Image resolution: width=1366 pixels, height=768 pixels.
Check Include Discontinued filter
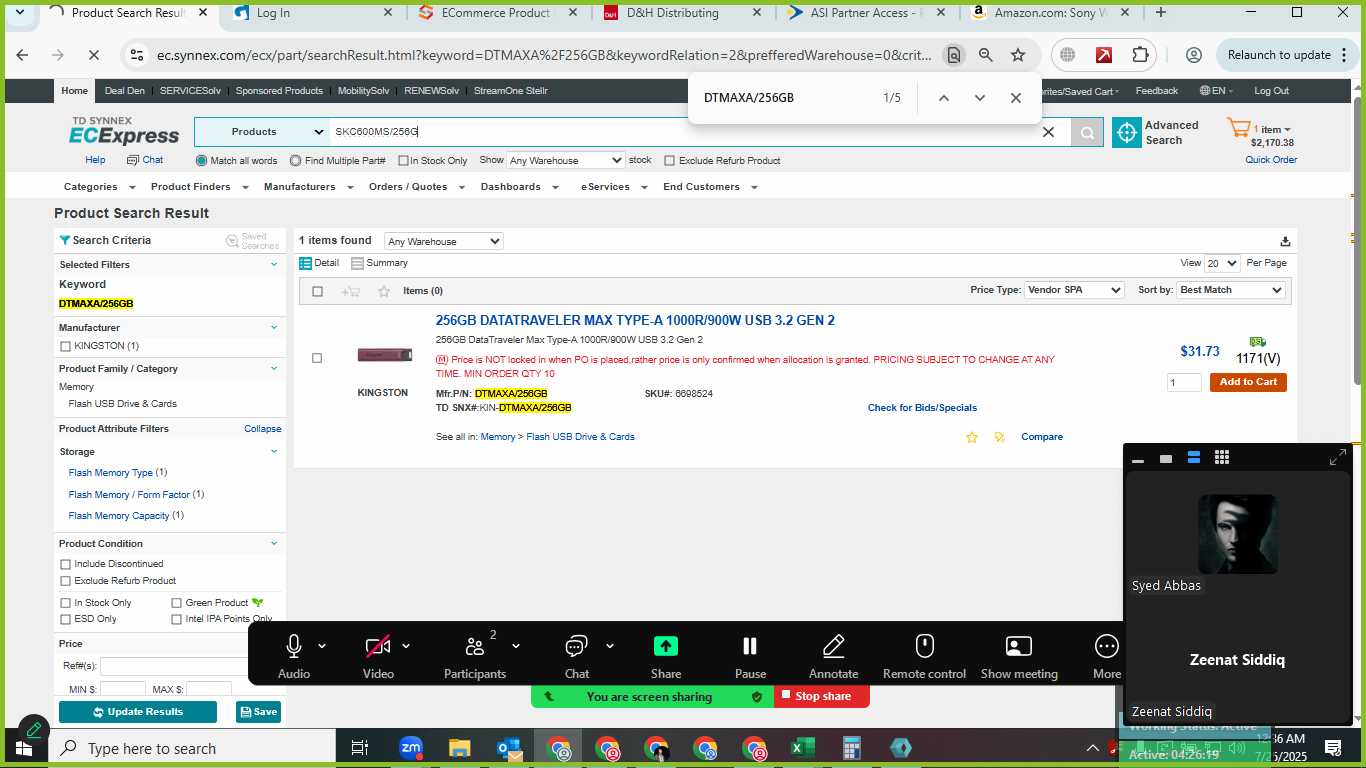(x=66, y=564)
